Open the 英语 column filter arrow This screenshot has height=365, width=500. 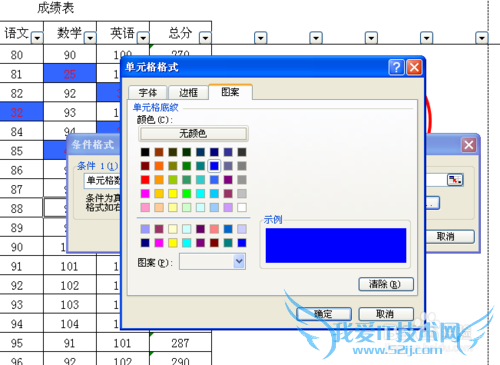coord(143,38)
